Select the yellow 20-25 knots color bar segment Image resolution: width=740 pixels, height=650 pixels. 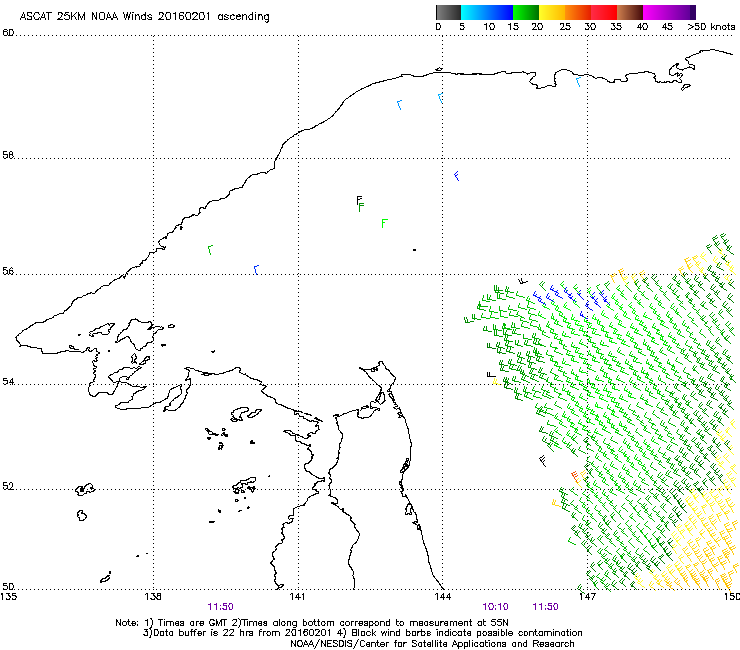pyautogui.click(x=552, y=12)
